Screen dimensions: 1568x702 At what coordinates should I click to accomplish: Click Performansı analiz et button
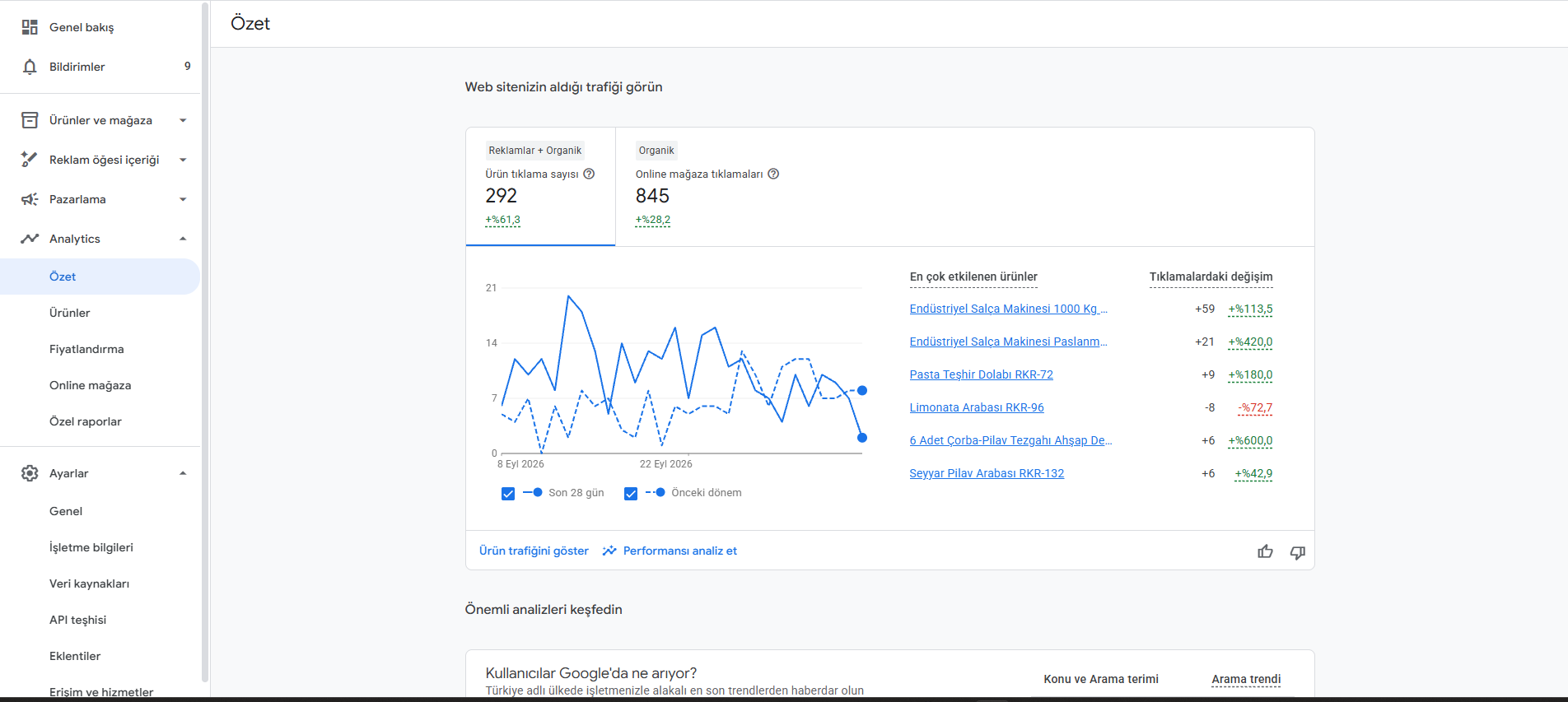[x=670, y=551]
